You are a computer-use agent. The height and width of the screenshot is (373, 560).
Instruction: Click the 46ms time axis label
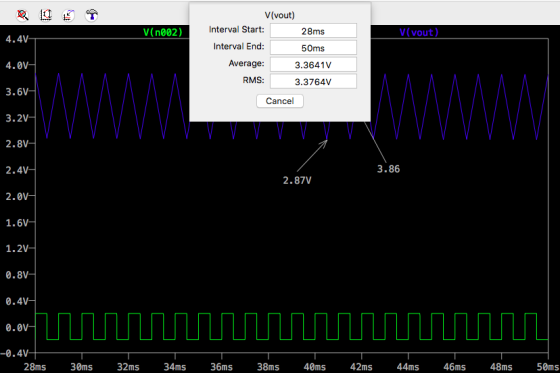point(455,367)
